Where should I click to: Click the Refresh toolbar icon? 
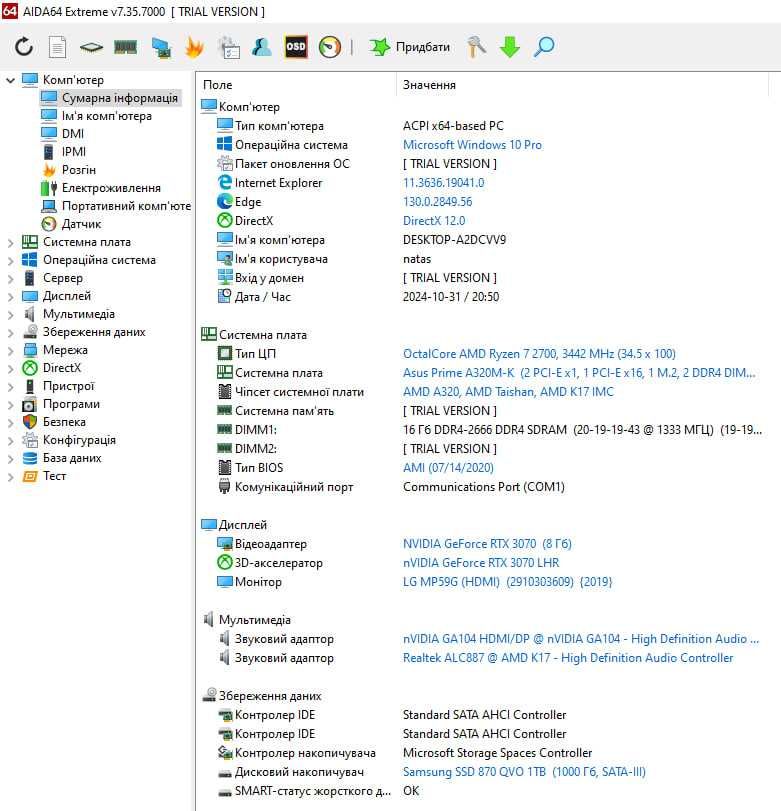[24, 47]
